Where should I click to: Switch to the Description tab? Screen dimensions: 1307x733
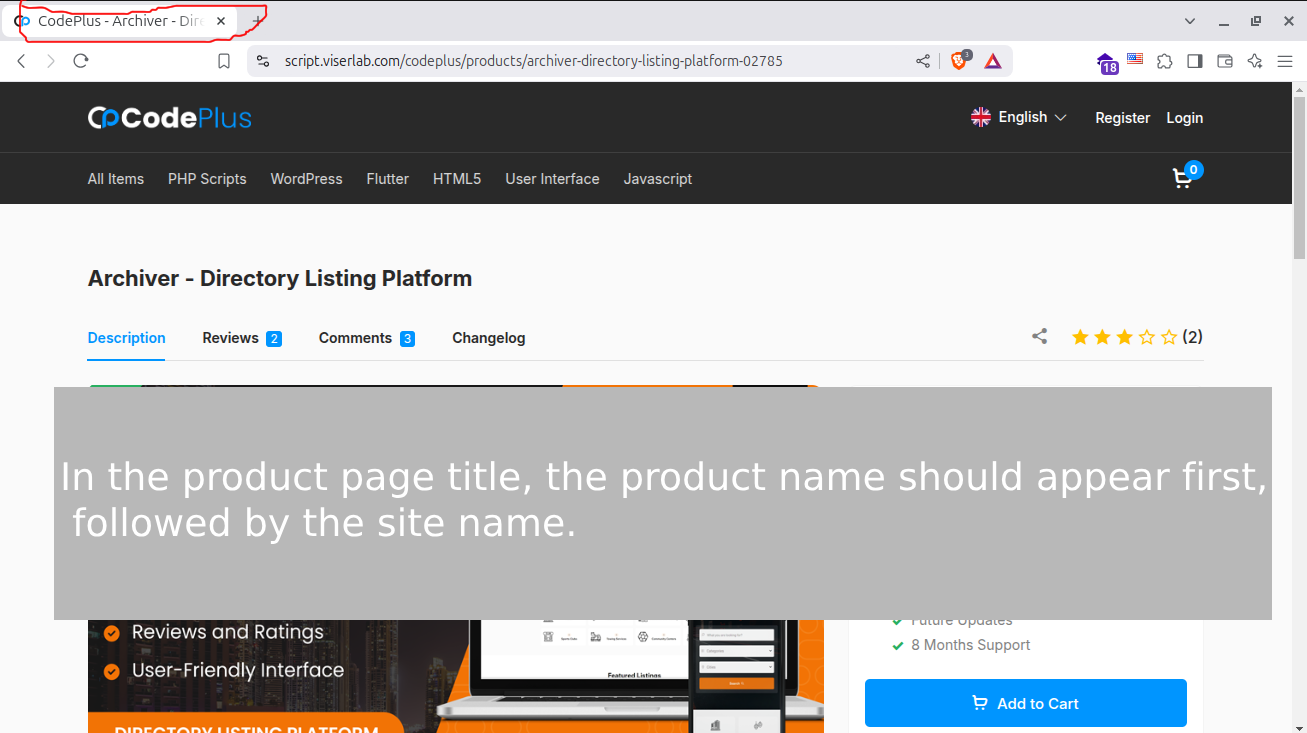127,338
